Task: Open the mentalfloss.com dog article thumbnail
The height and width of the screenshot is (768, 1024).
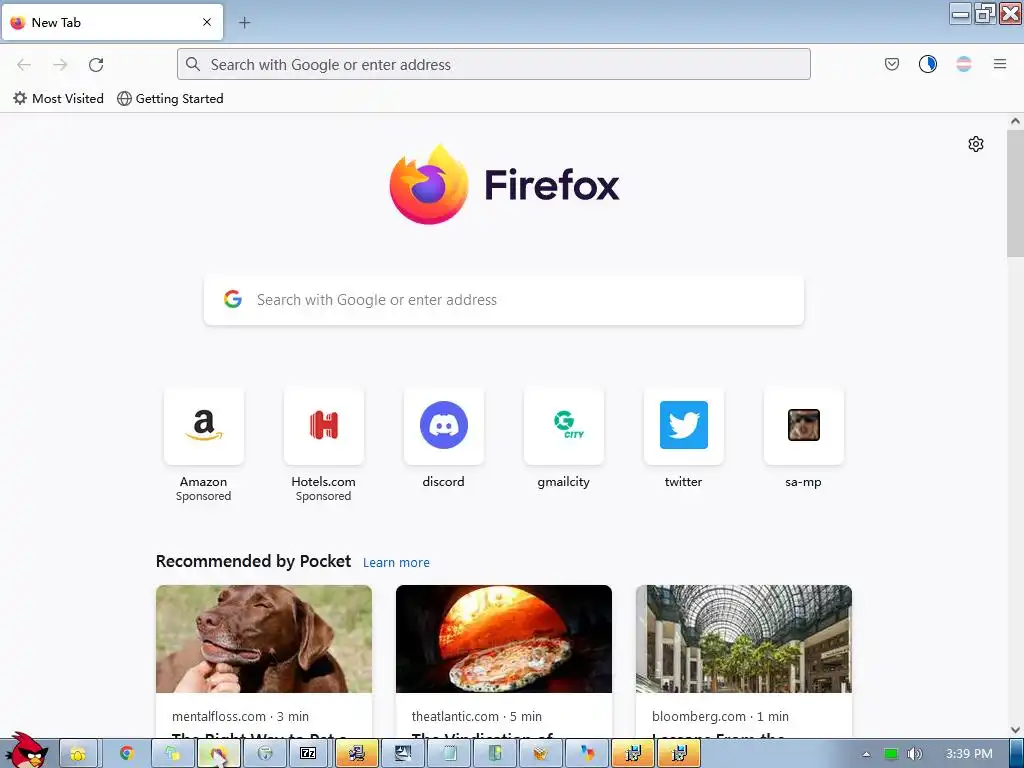Action: [264, 639]
